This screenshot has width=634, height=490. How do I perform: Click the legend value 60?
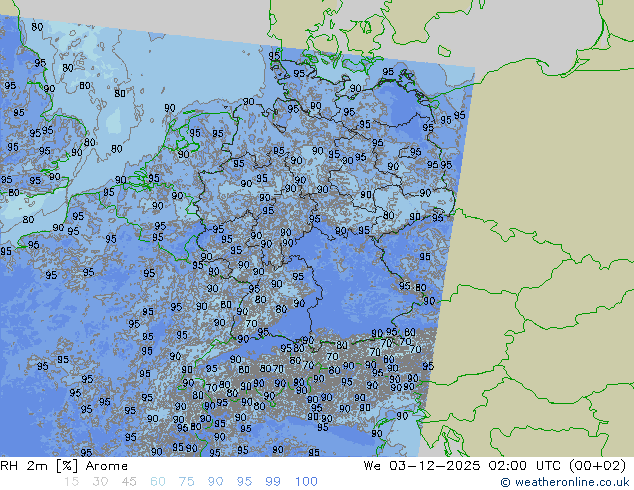158,482
